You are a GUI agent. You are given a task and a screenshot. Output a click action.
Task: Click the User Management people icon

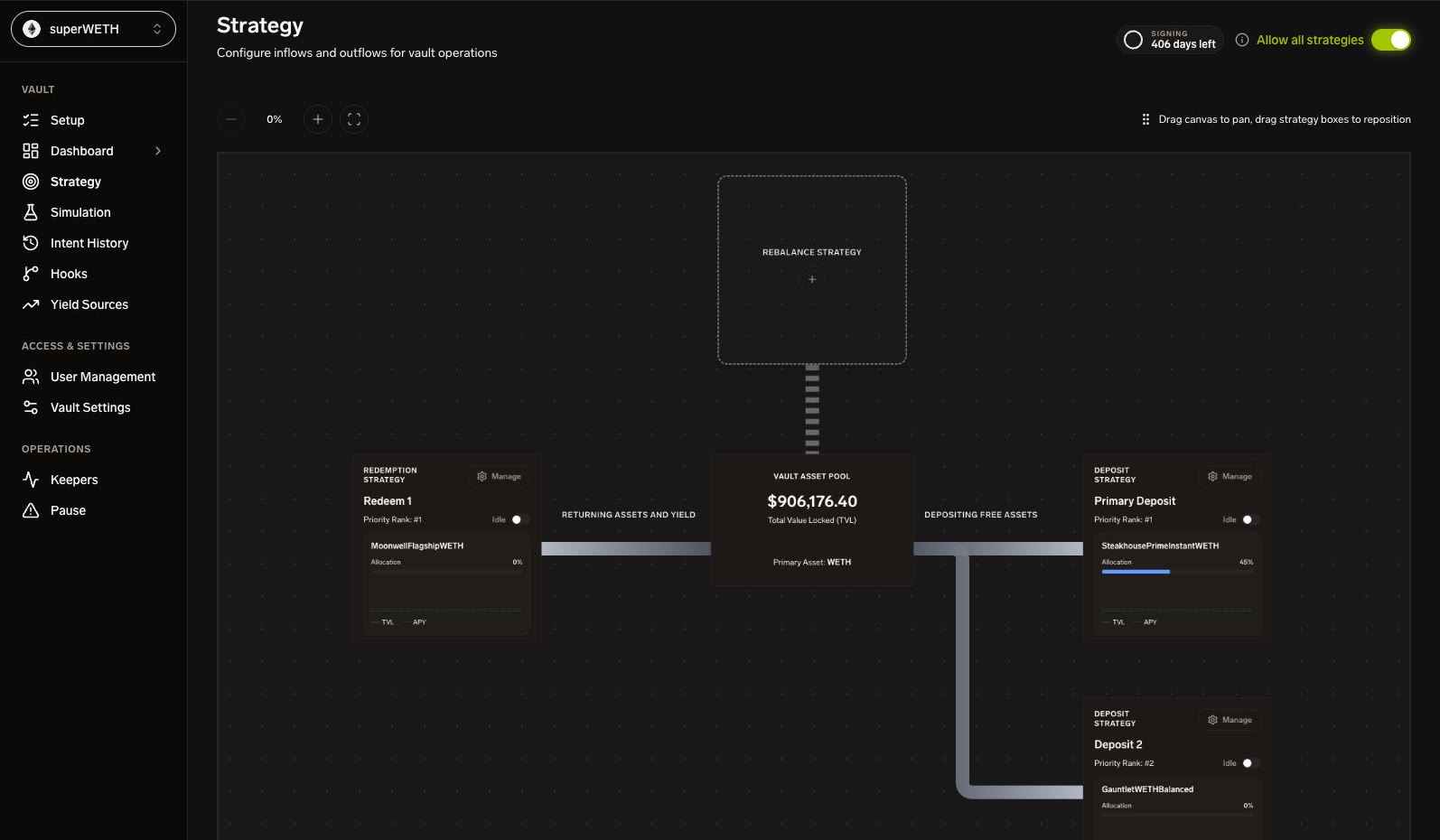[31, 377]
